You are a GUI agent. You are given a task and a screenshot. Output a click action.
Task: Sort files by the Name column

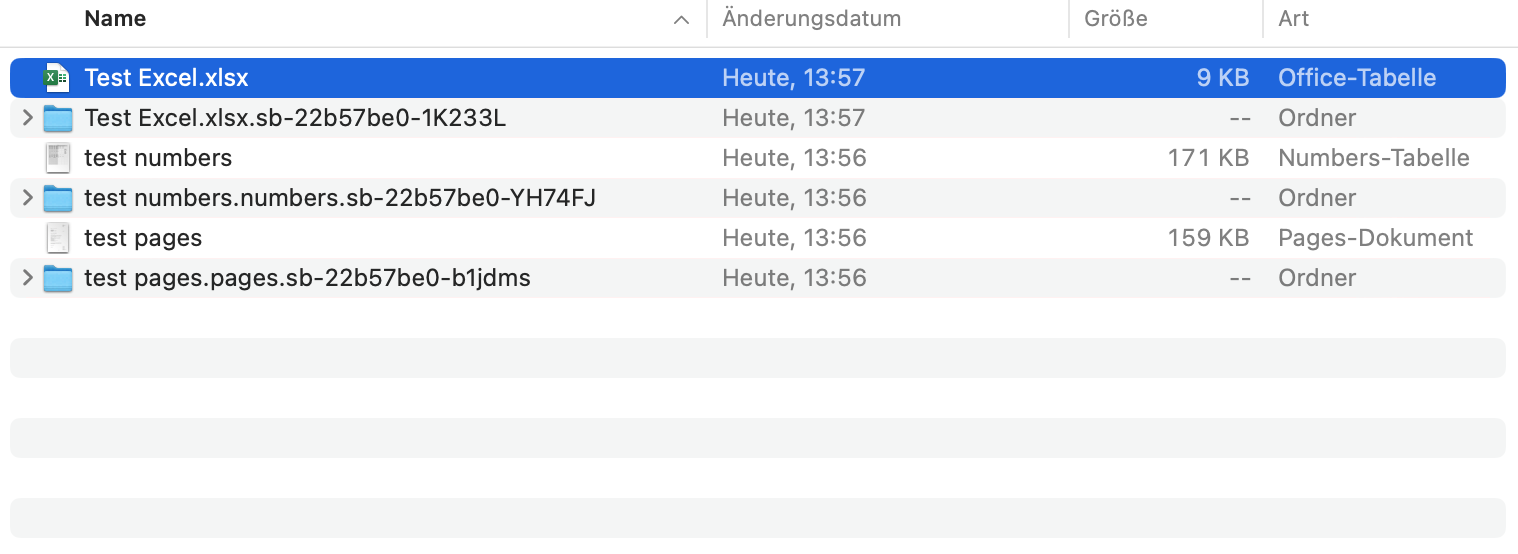[x=115, y=19]
